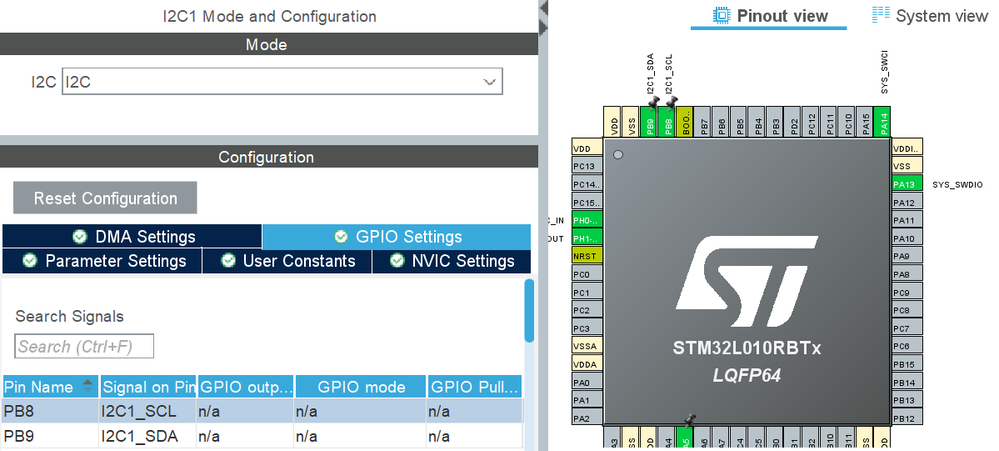Click the green PB9 pin on chip

click(650, 122)
